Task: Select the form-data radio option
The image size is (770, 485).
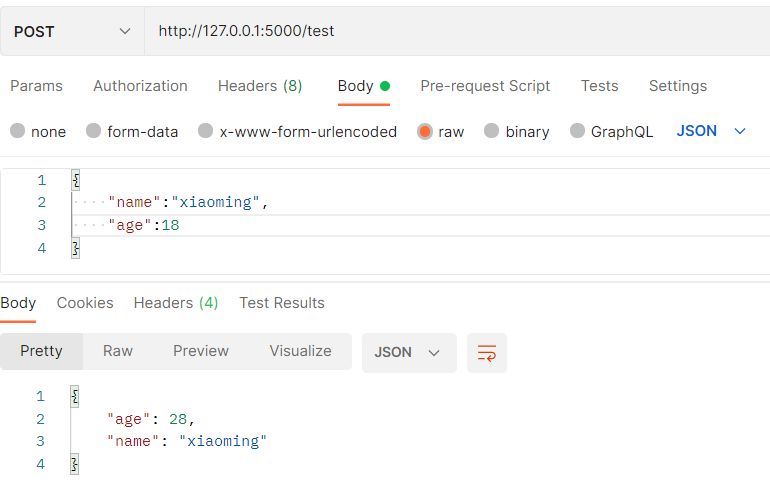Action: tap(94, 131)
